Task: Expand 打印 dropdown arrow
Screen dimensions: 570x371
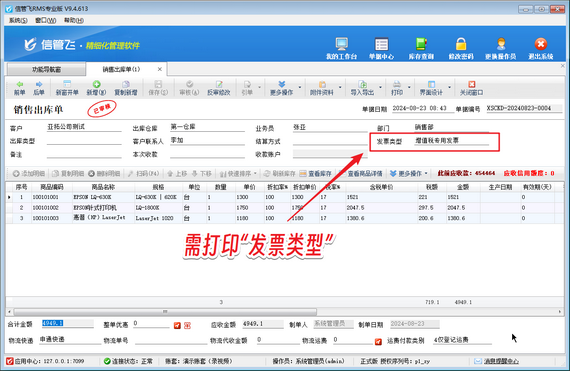Action: 409,88
